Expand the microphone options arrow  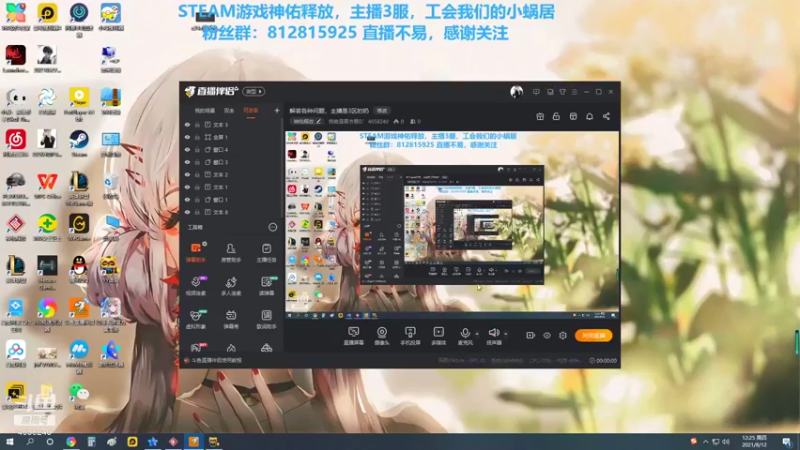477,334
